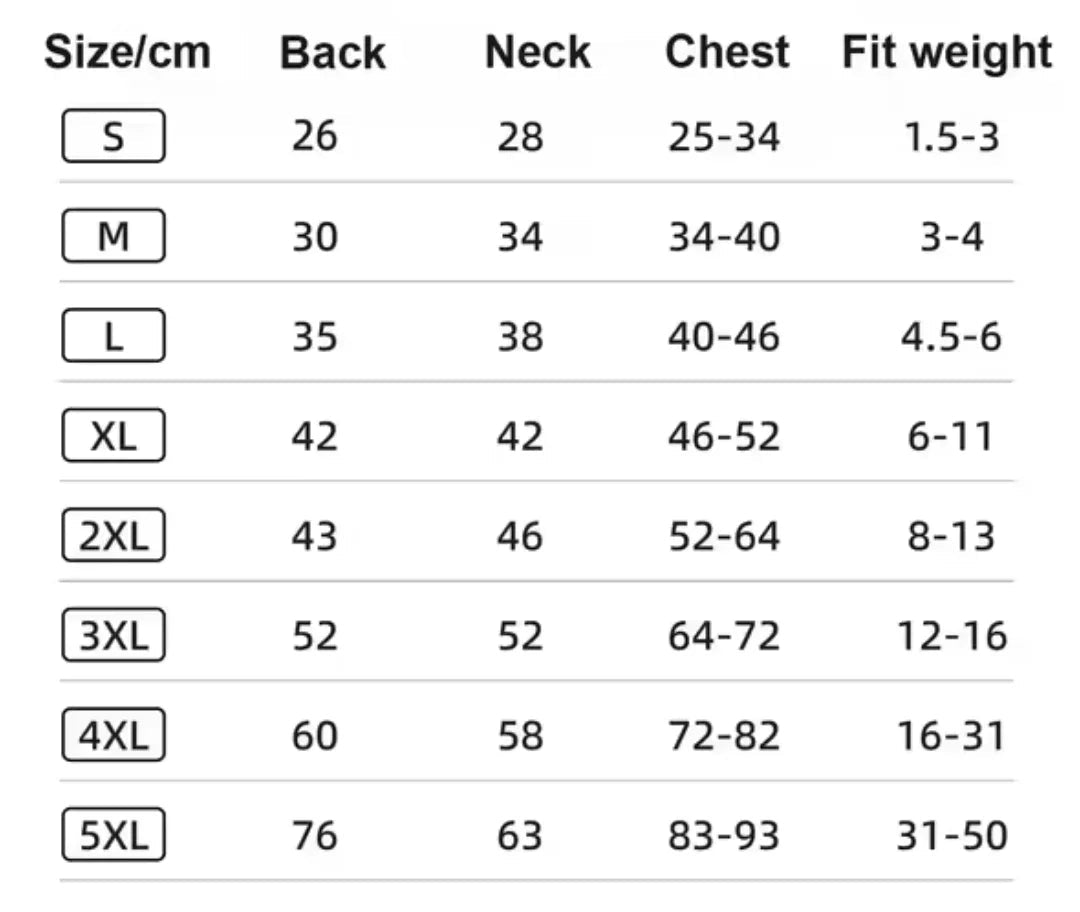Screen dimensions: 1080x912
Task: Click the 25-34 chest value
Action: [x=724, y=136]
